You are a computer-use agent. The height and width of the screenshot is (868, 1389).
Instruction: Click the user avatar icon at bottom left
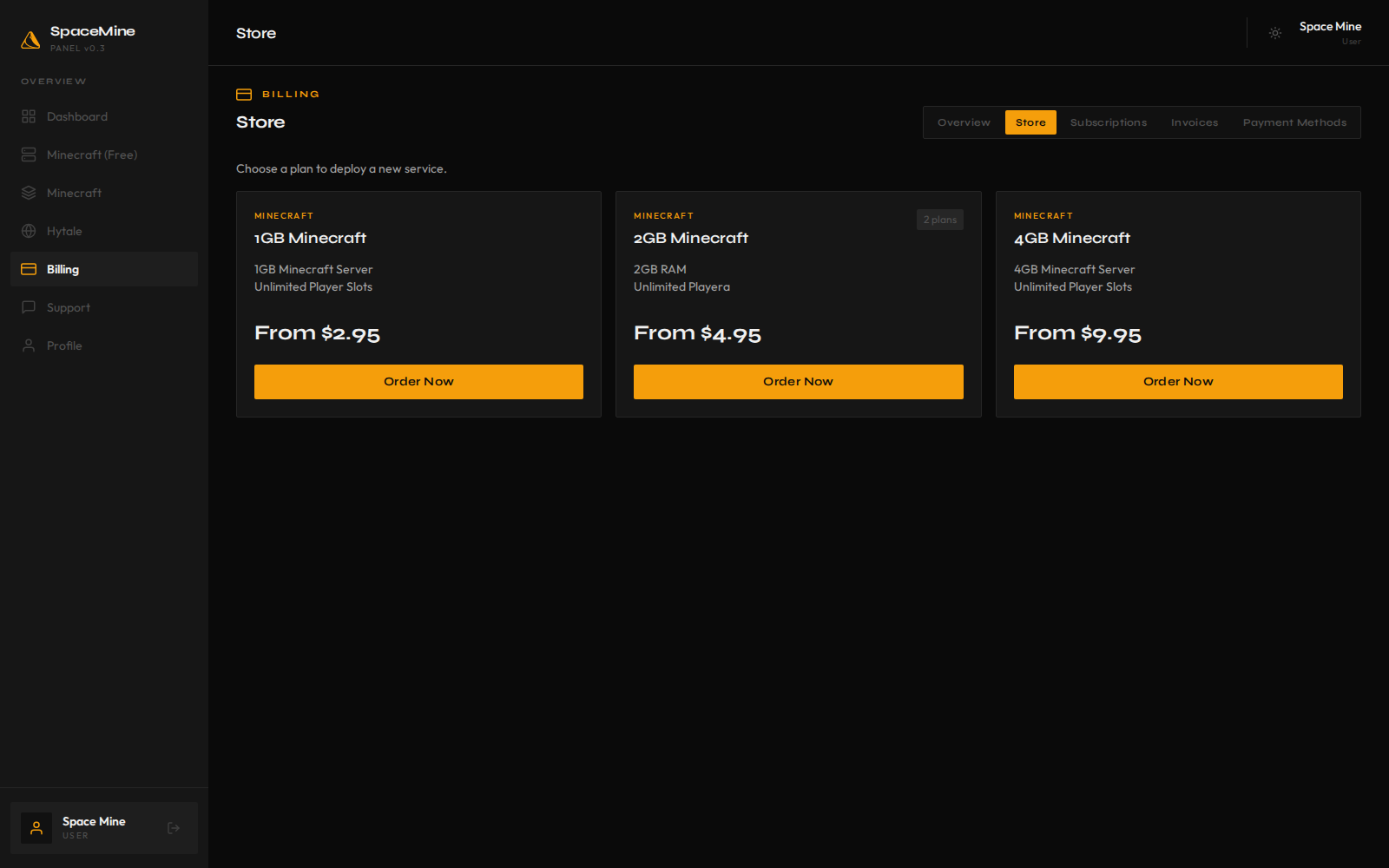pyautogui.click(x=36, y=828)
